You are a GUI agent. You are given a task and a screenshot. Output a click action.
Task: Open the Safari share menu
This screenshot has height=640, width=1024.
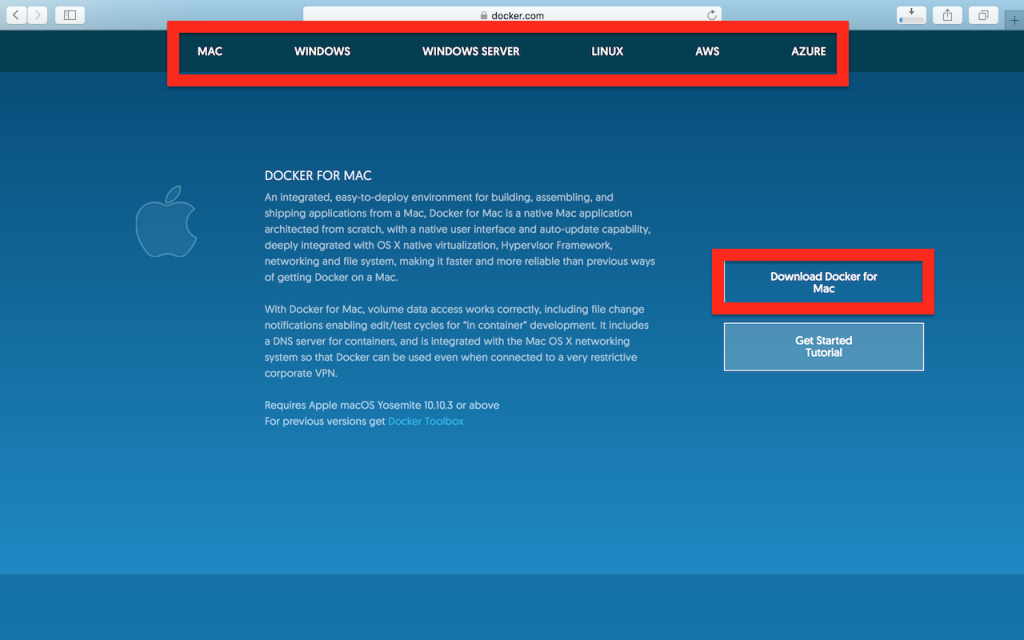click(947, 14)
